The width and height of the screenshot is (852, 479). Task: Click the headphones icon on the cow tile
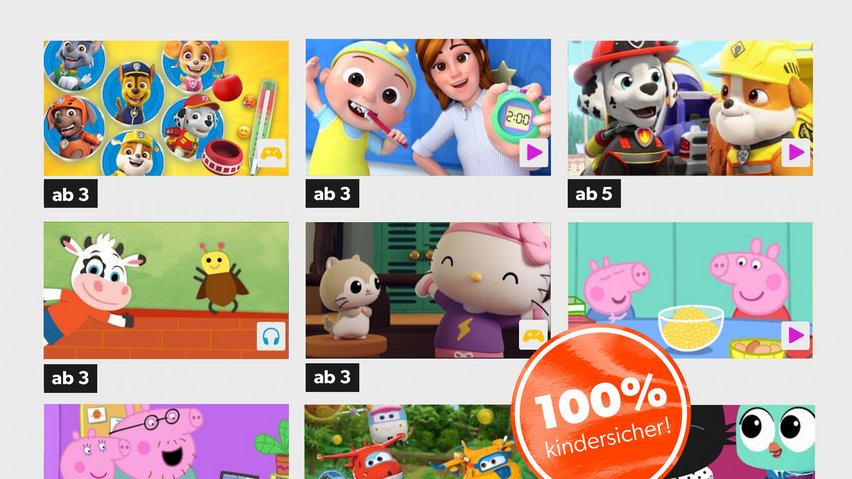point(271,336)
